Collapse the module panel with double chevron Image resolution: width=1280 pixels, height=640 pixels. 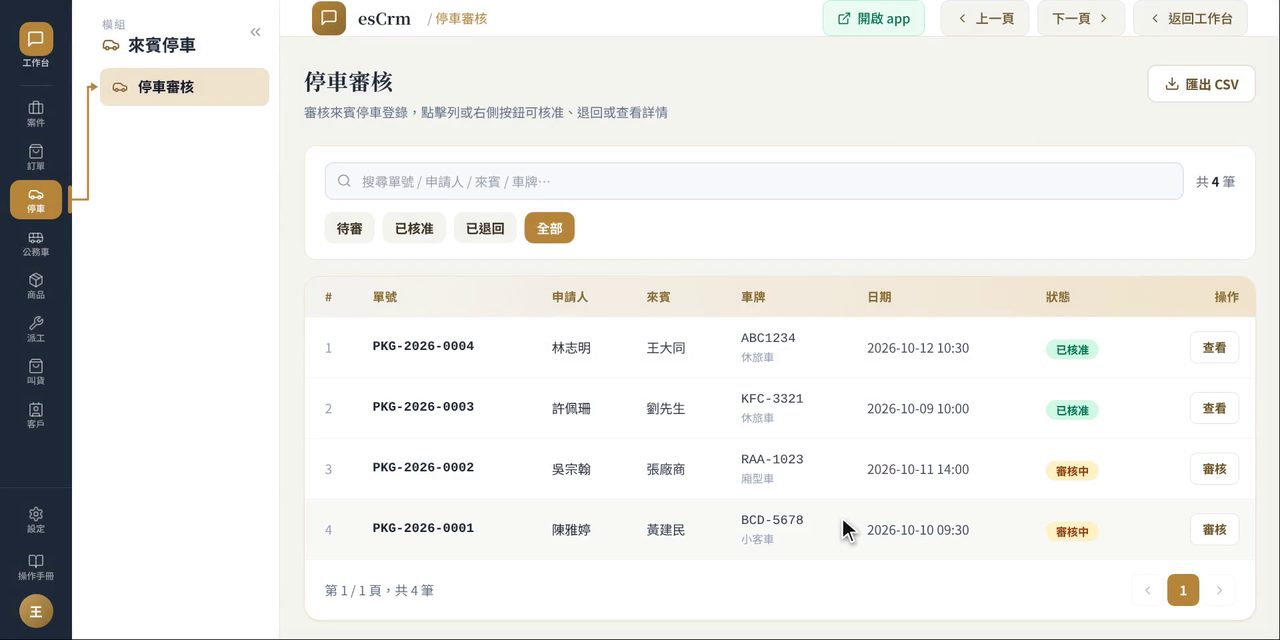coord(255,32)
